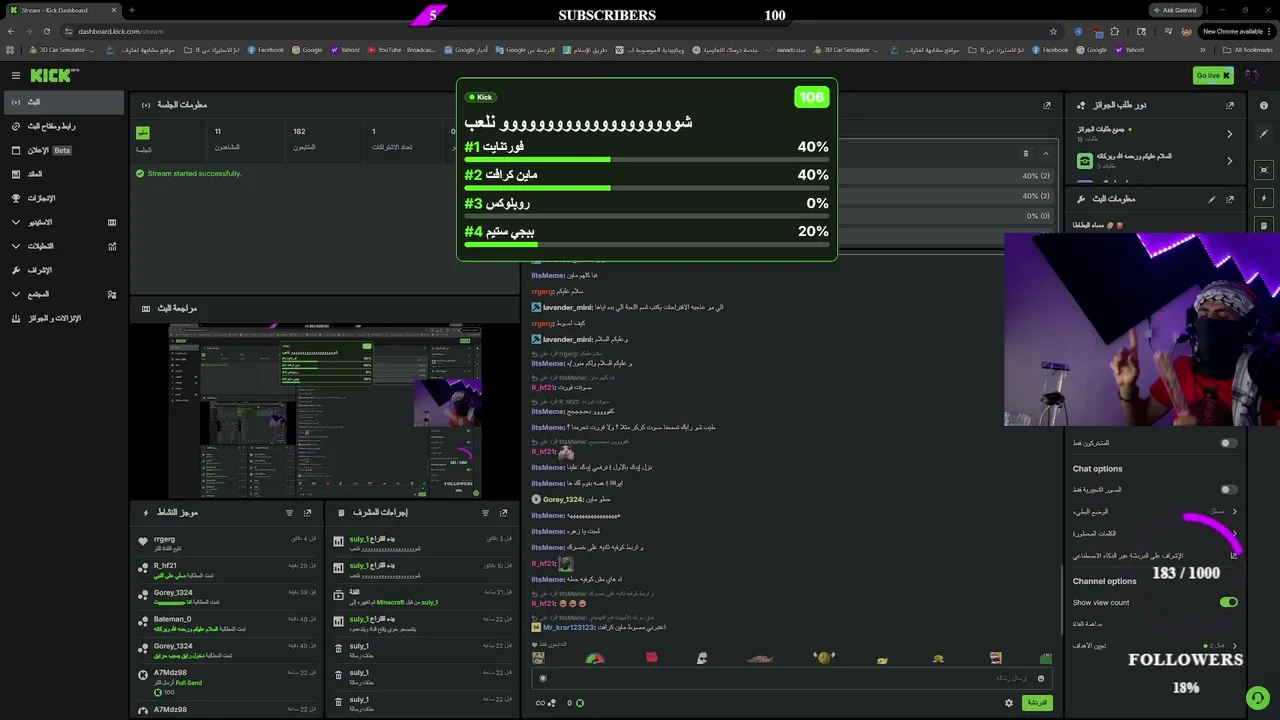The height and width of the screenshot is (720, 1280).
Task: Send the message with the green chat button
Action: coord(1037,703)
